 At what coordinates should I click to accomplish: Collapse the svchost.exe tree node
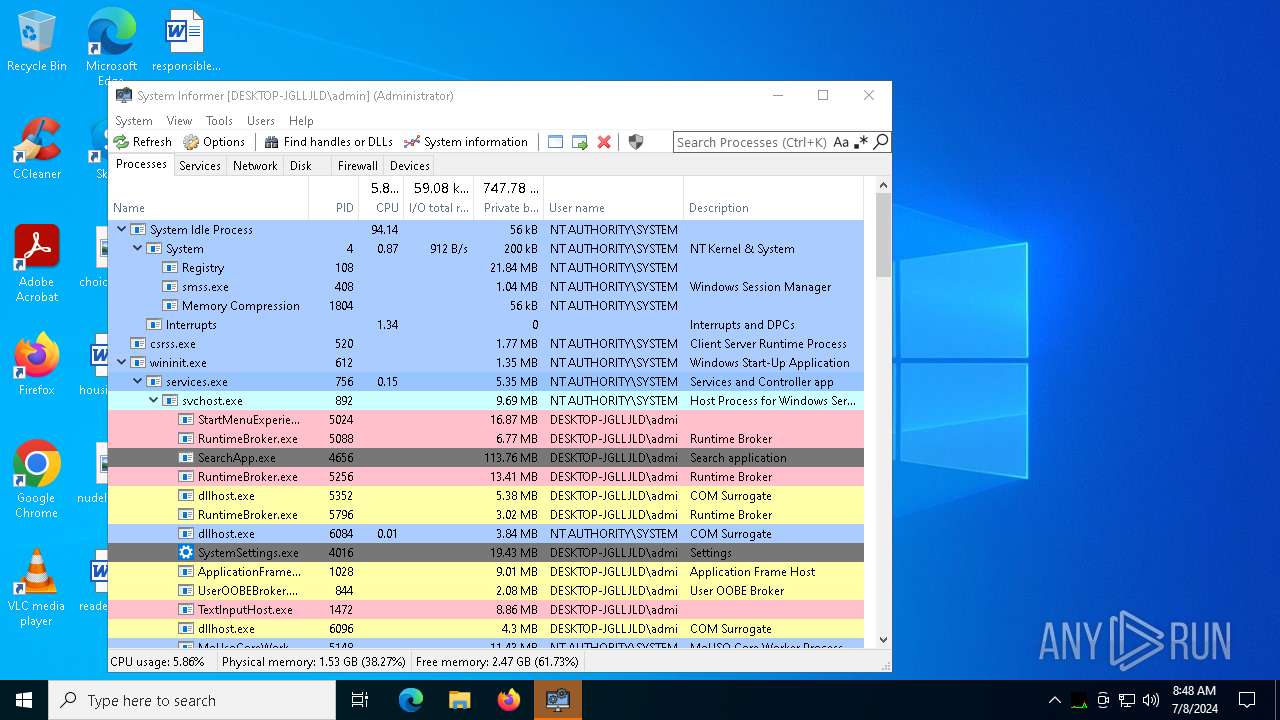pos(154,401)
